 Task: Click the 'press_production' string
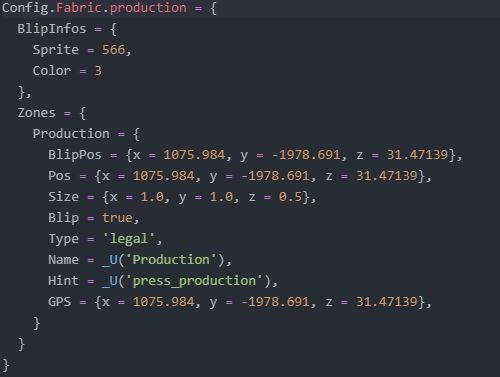[194, 281]
